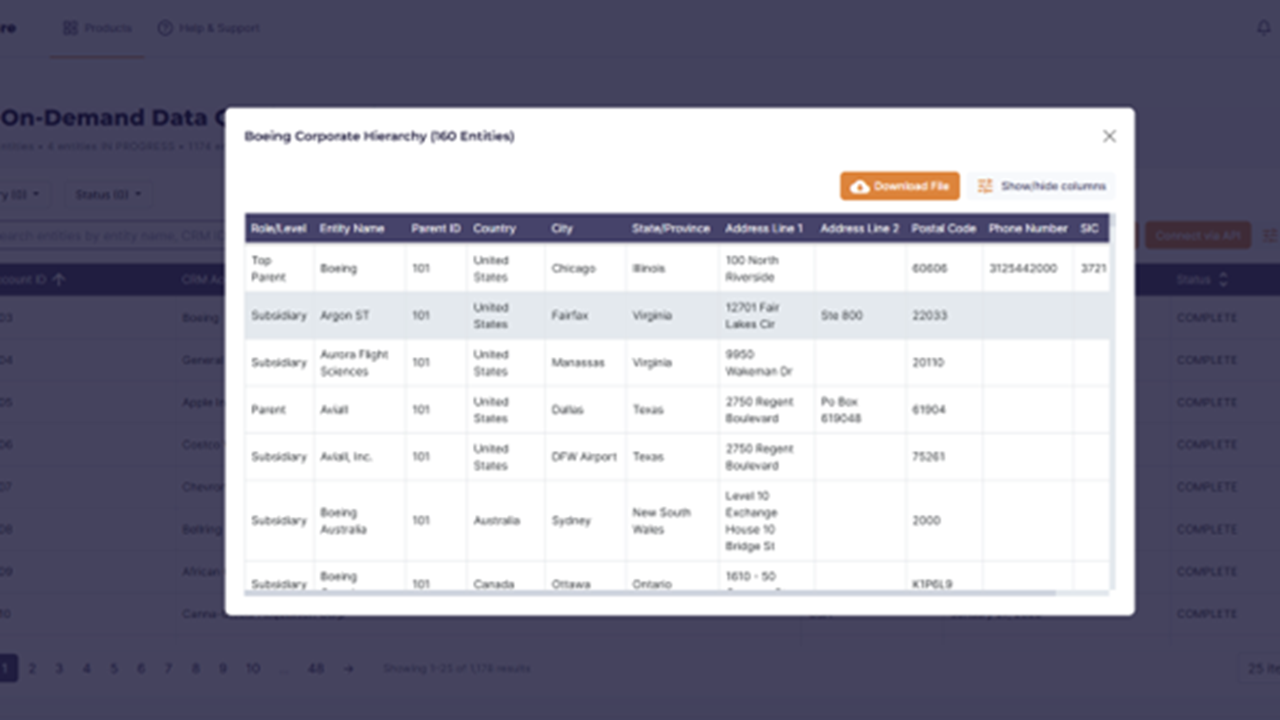Close the Boeing Corporate Hierarchy dialog
1280x720 pixels.
[1109, 136]
